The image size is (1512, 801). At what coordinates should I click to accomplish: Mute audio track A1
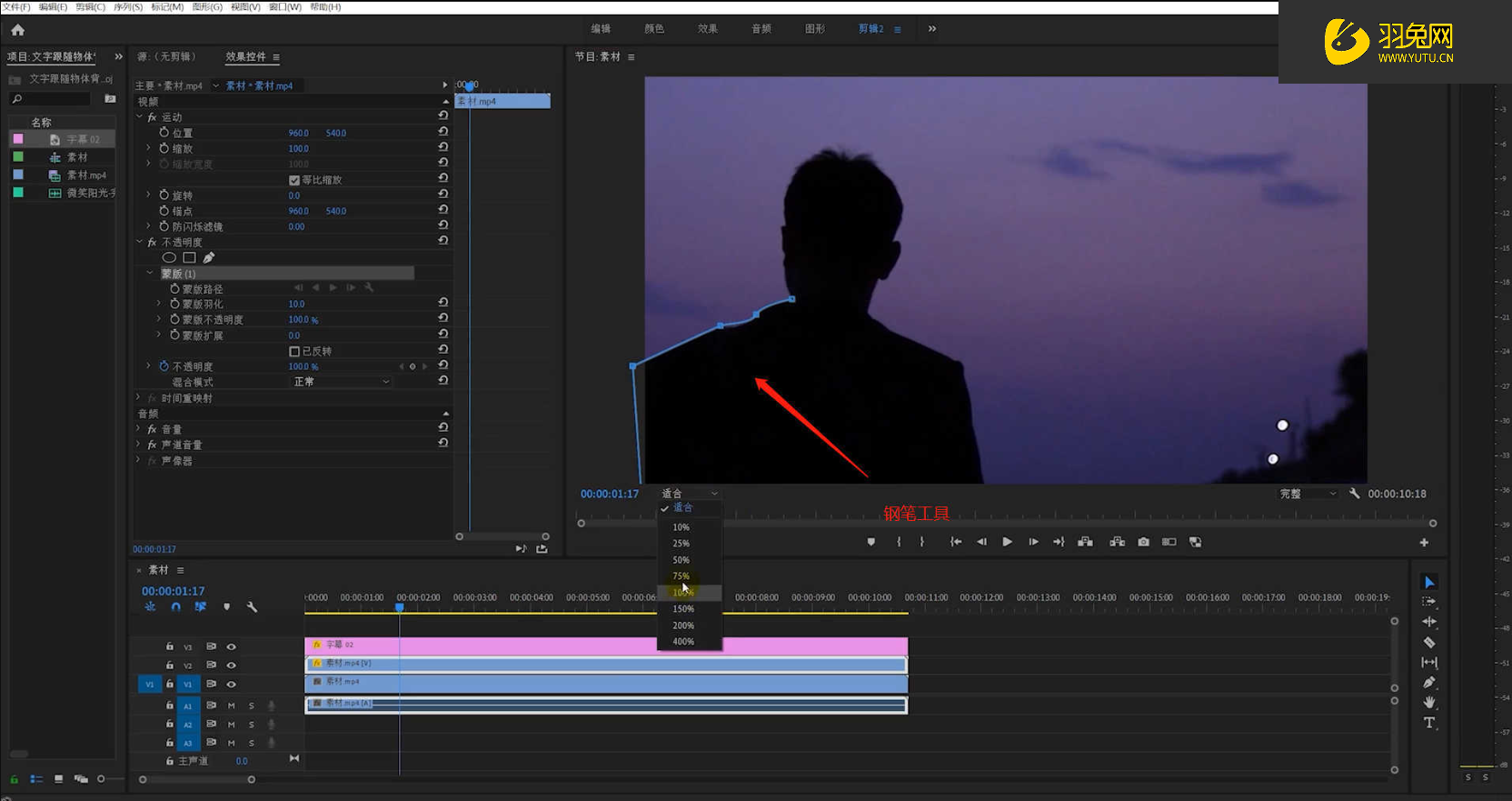[232, 706]
